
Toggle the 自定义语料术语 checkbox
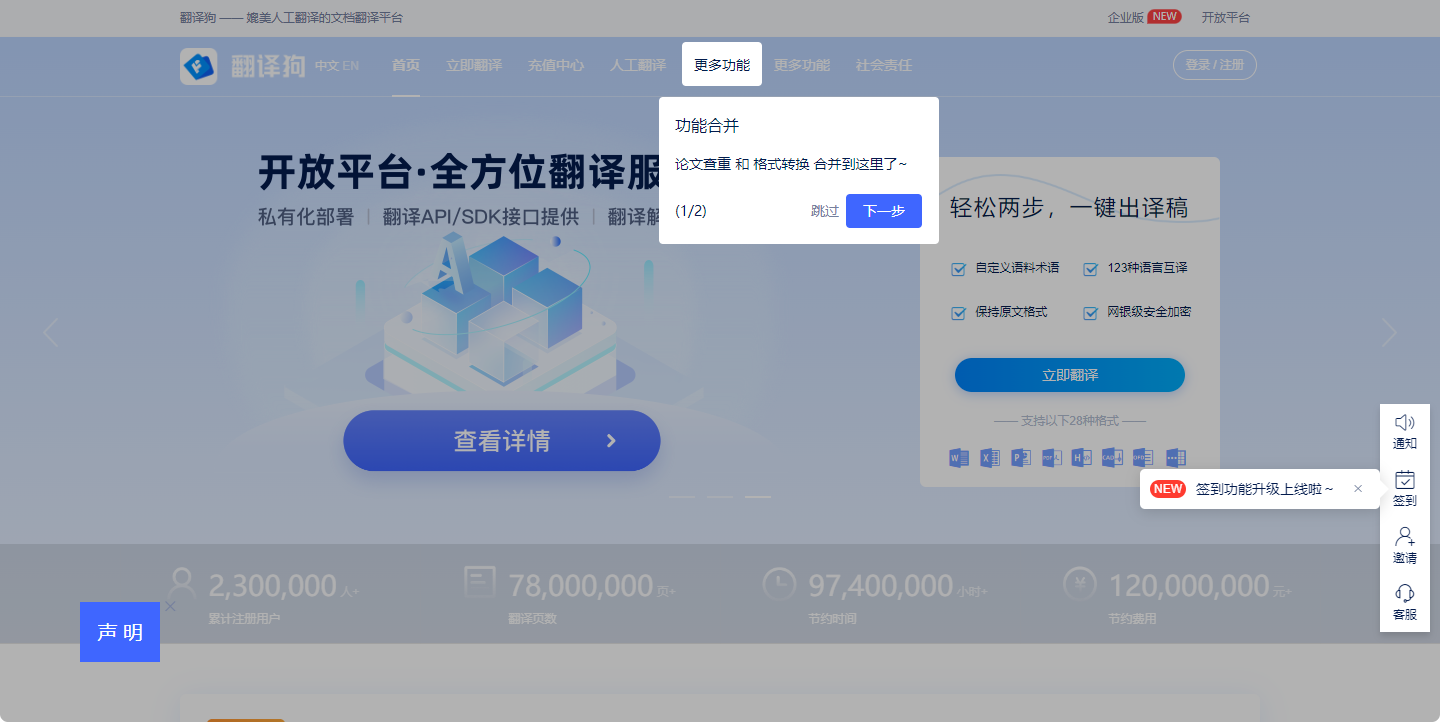pyautogui.click(x=959, y=269)
